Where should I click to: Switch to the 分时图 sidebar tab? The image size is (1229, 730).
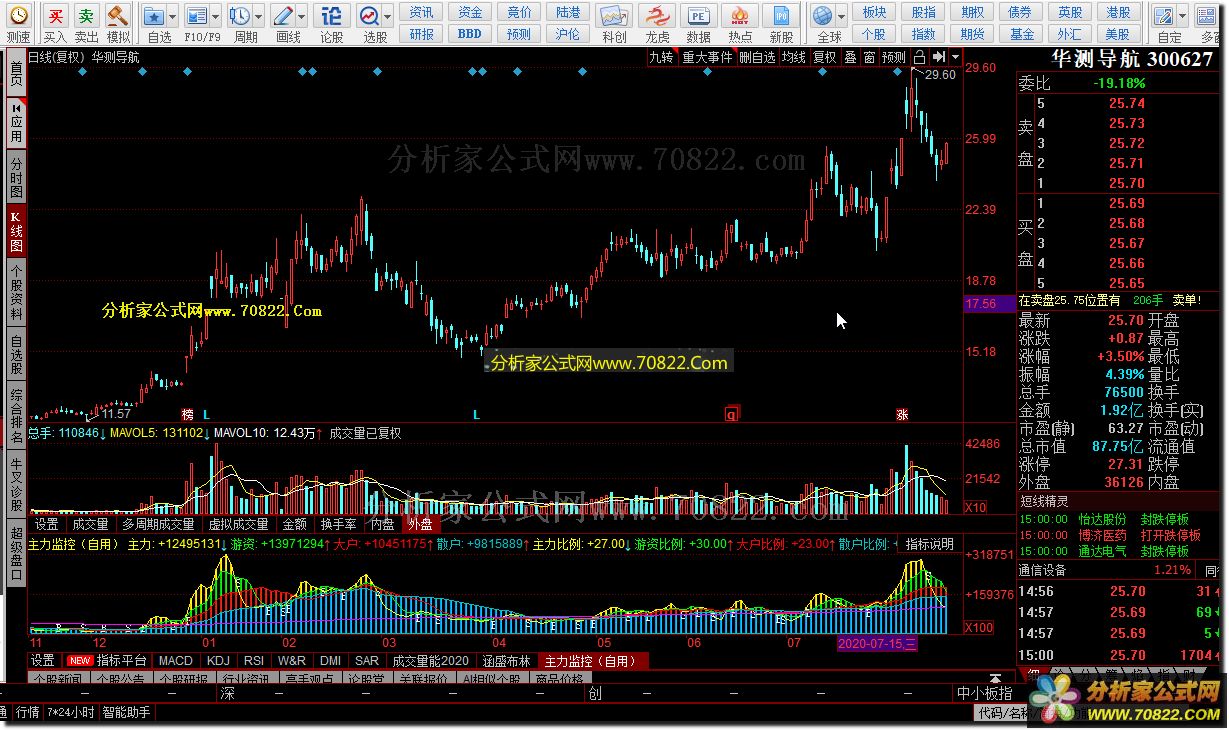point(15,178)
